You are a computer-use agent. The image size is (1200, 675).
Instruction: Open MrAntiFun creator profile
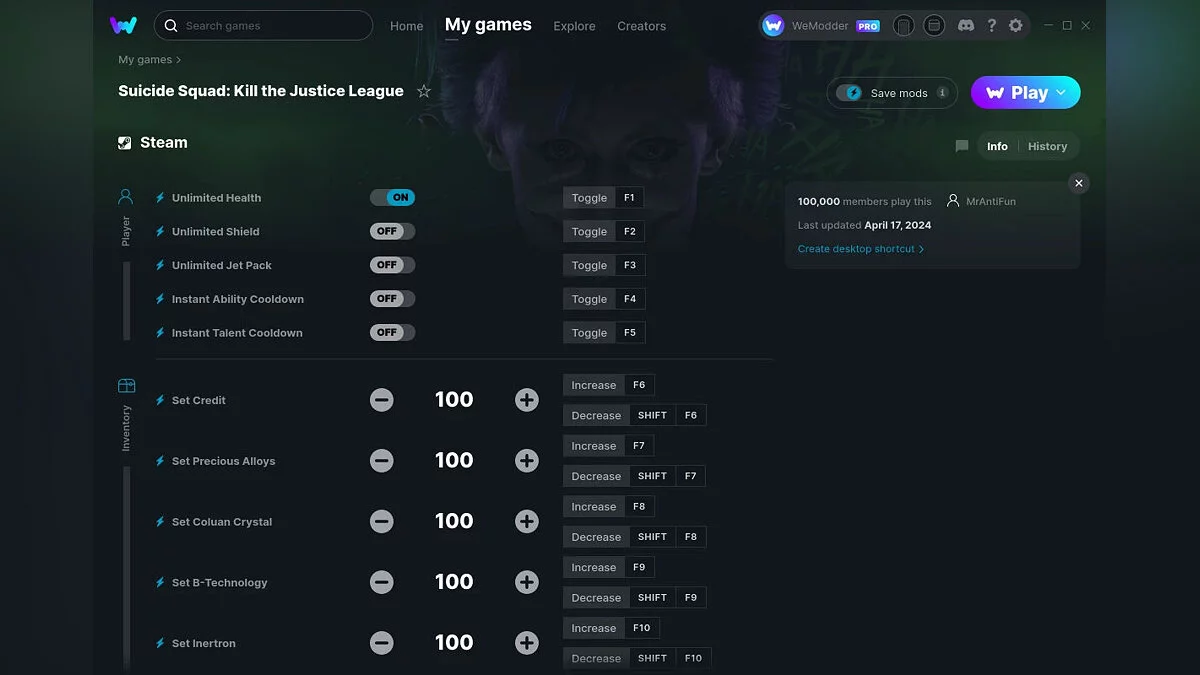(x=982, y=201)
